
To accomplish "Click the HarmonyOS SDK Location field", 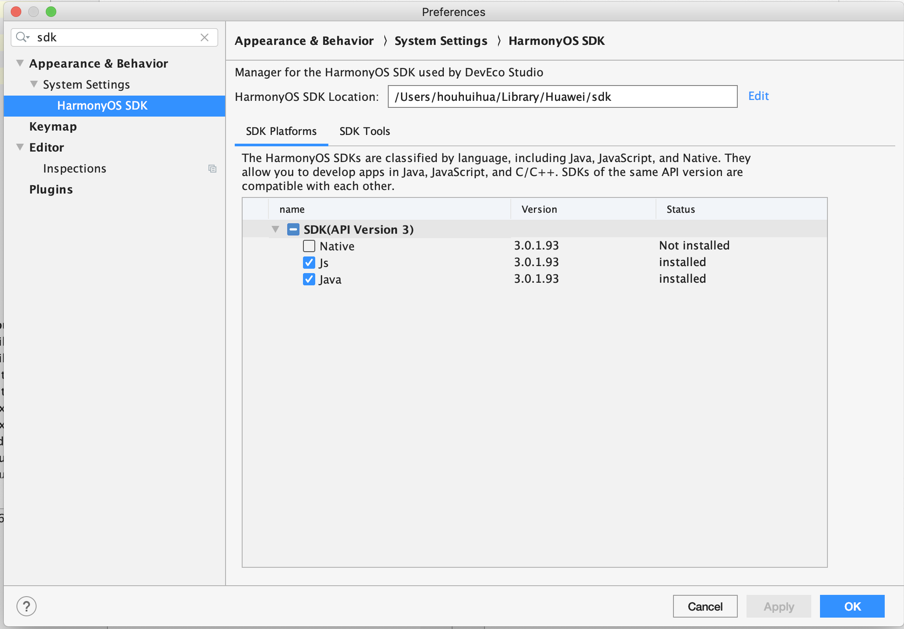I will pos(563,96).
